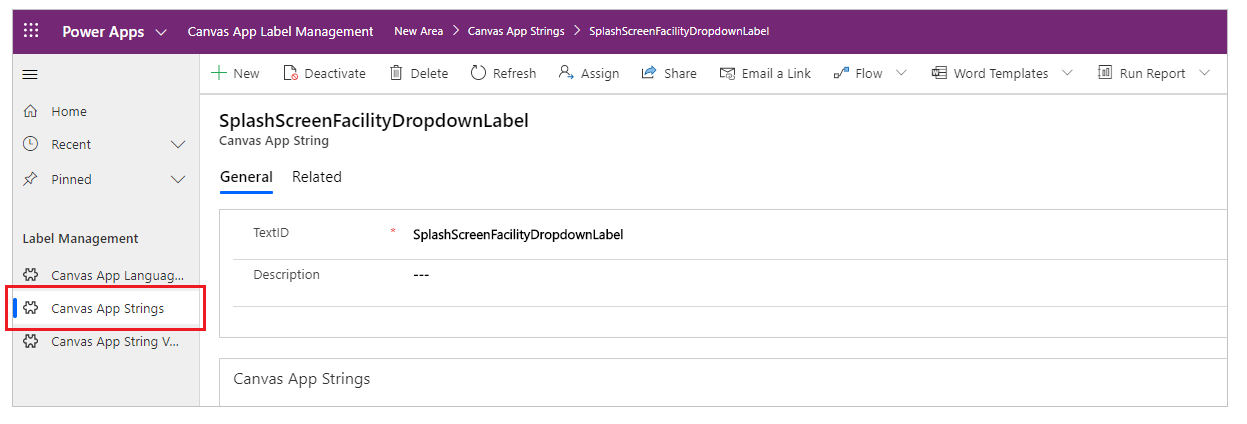Click the Canvas App Strings section heading
1247x424 pixels.
(302, 379)
